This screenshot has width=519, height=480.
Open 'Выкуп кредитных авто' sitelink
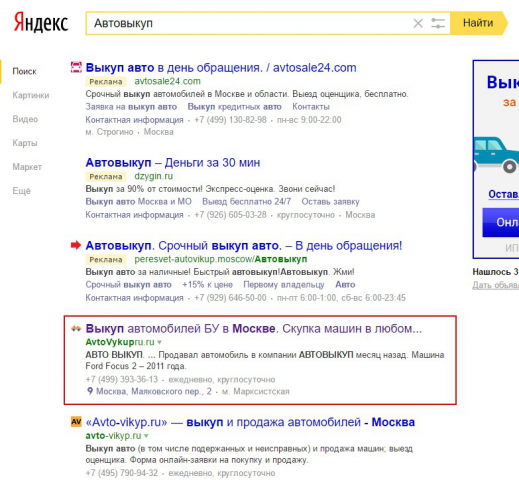pyautogui.click(x=234, y=107)
